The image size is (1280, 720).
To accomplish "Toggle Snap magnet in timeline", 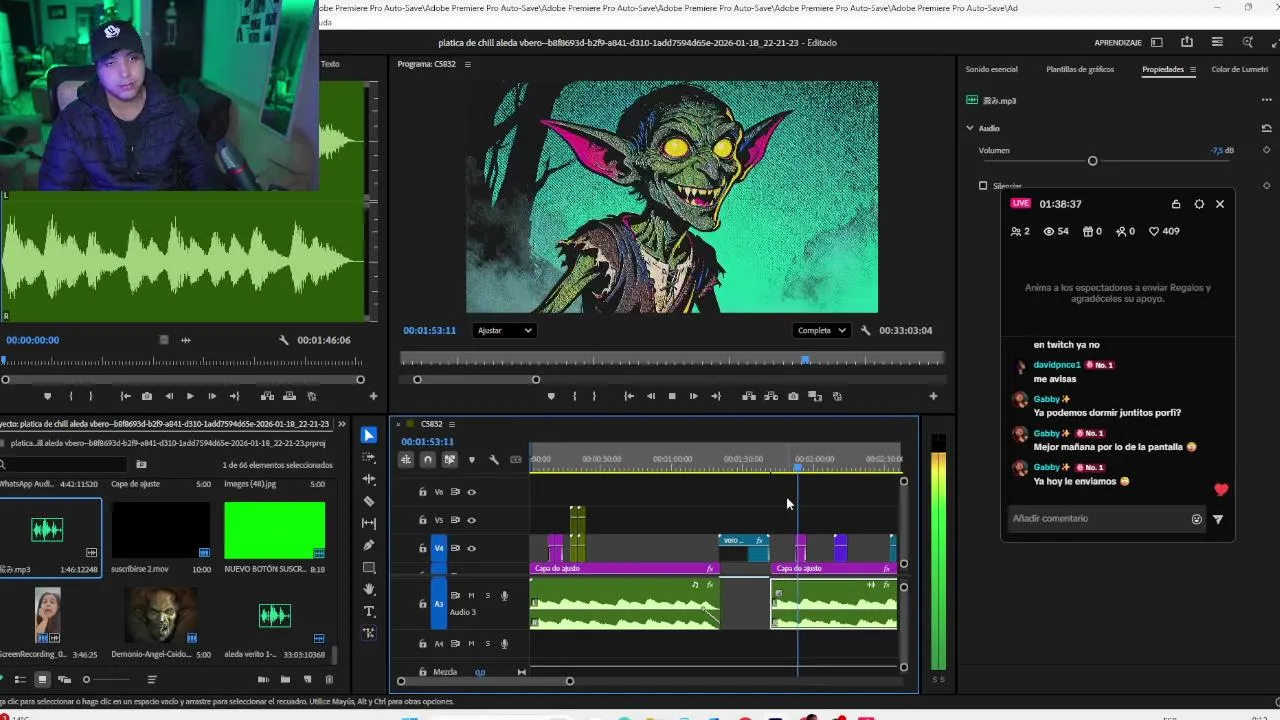I will (x=428, y=460).
